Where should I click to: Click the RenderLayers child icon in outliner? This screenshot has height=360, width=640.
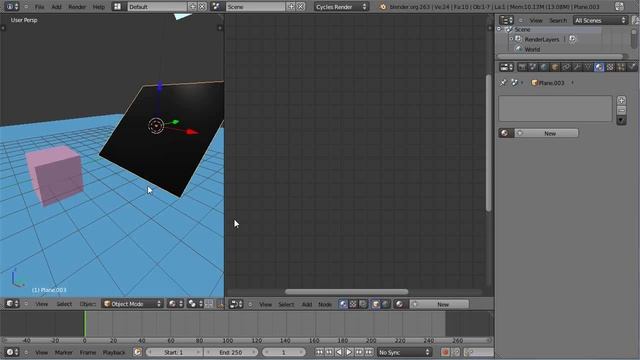572,39
